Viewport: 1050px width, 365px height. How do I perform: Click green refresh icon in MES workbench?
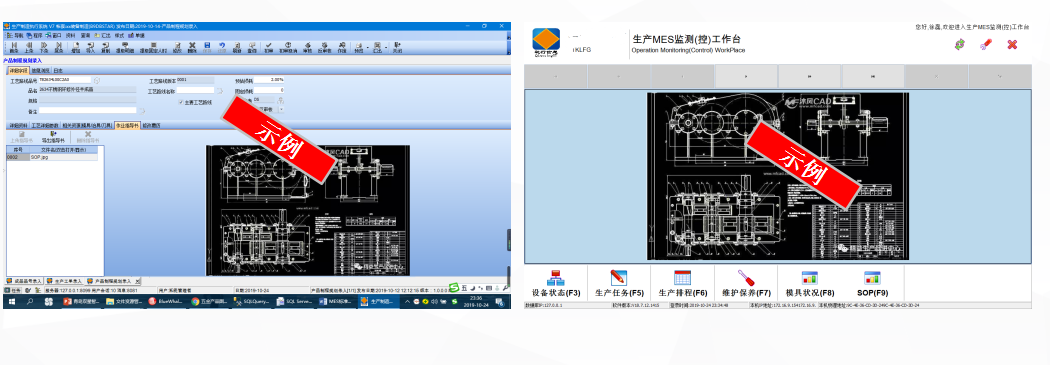tap(960, 44)
